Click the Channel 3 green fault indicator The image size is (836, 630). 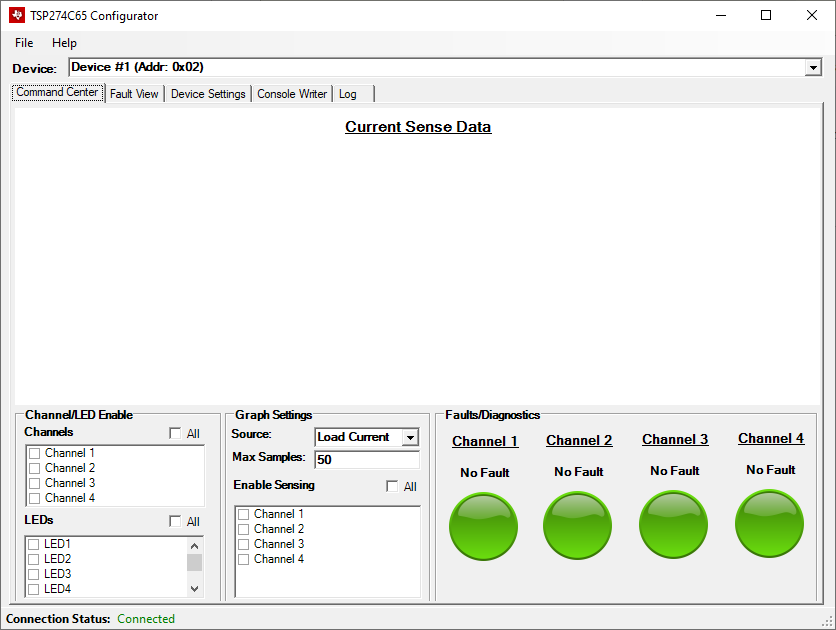click(674, 525)
